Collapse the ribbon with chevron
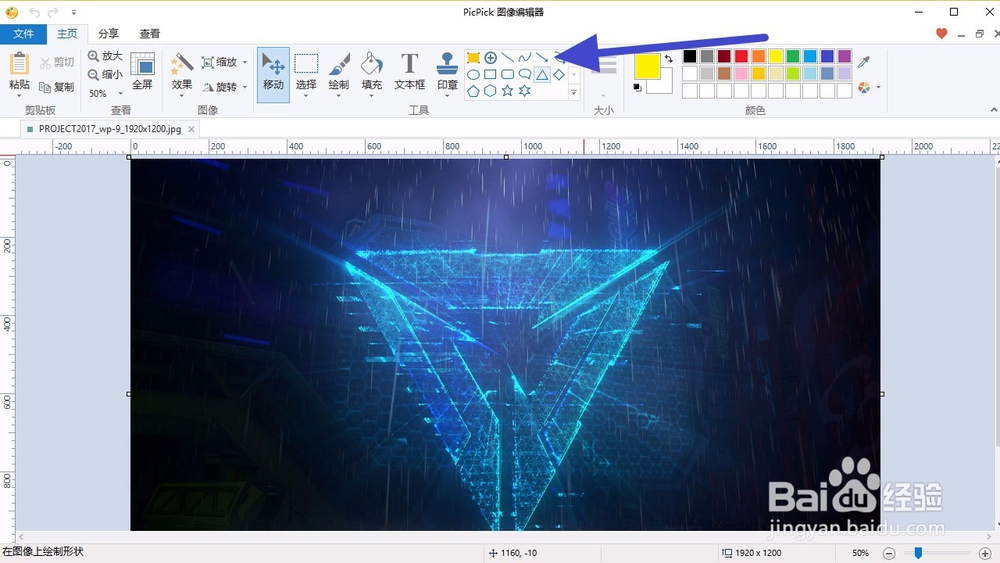 click(994, 110)
